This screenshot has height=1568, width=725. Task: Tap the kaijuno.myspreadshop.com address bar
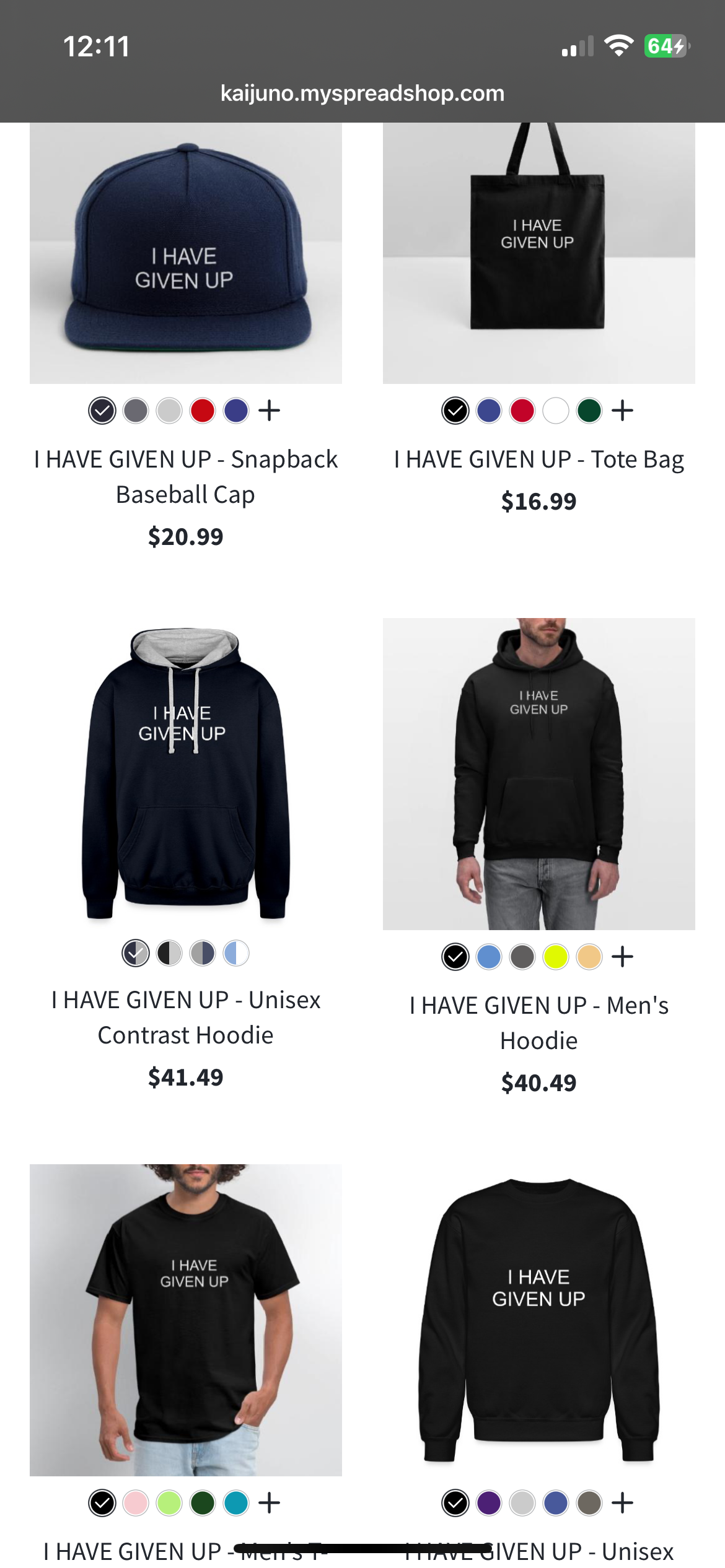362,94
